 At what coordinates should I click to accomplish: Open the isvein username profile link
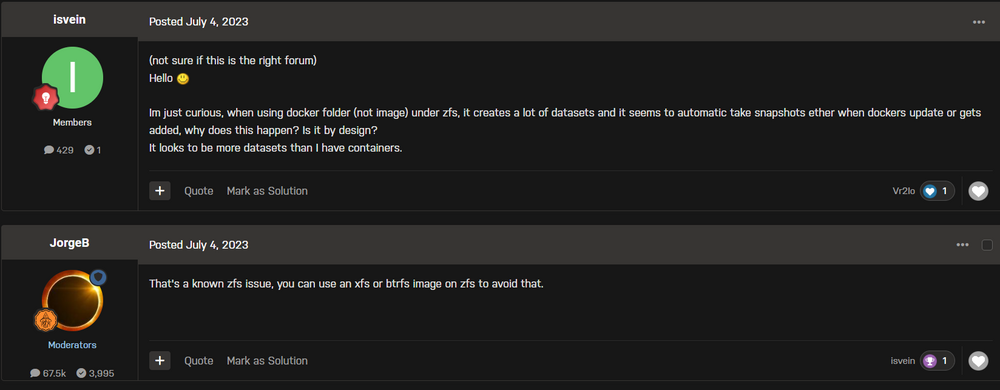(69, 20)
